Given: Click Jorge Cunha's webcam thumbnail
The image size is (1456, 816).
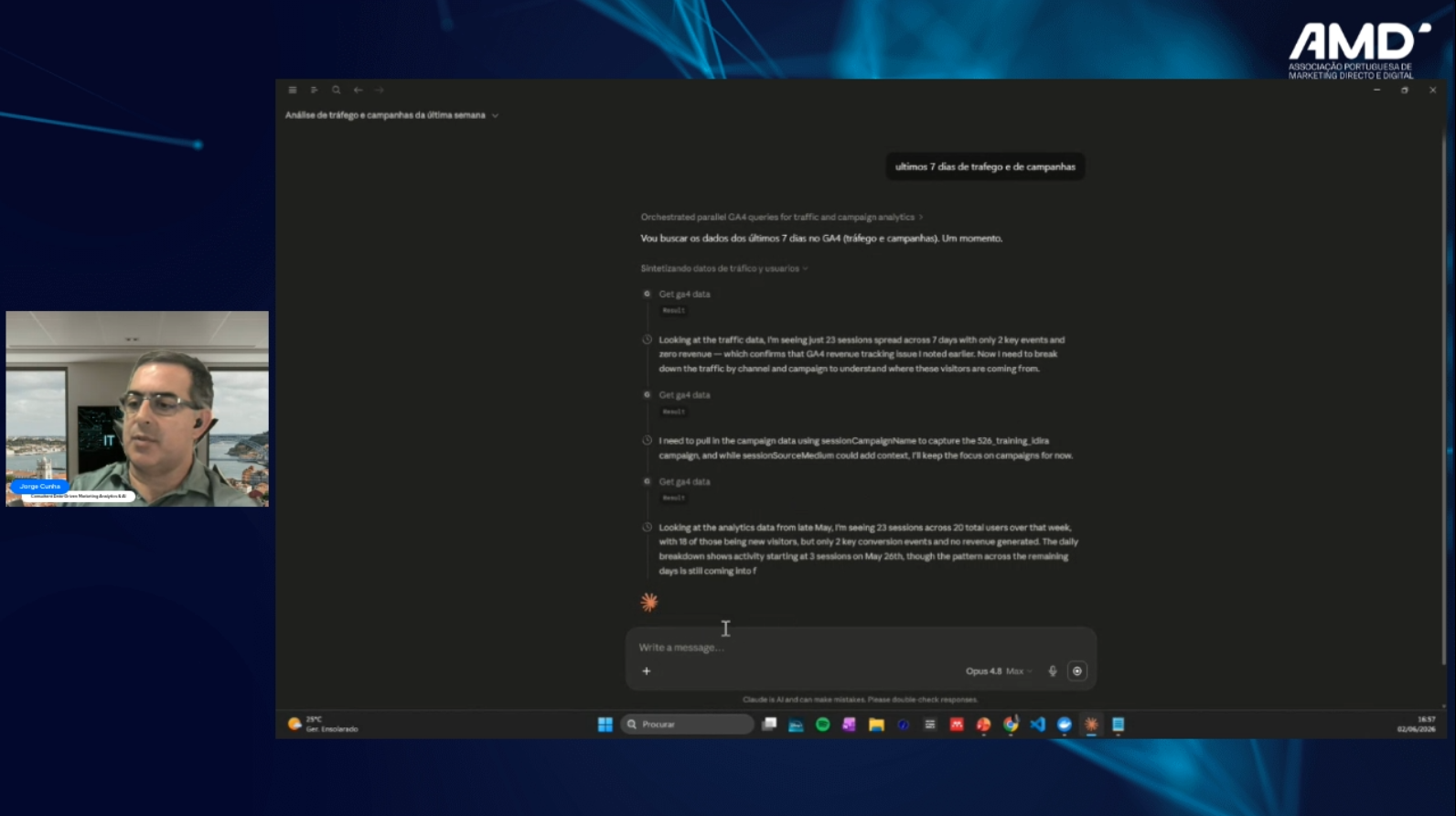Looking at the screenshot, I should click(137, 409).
